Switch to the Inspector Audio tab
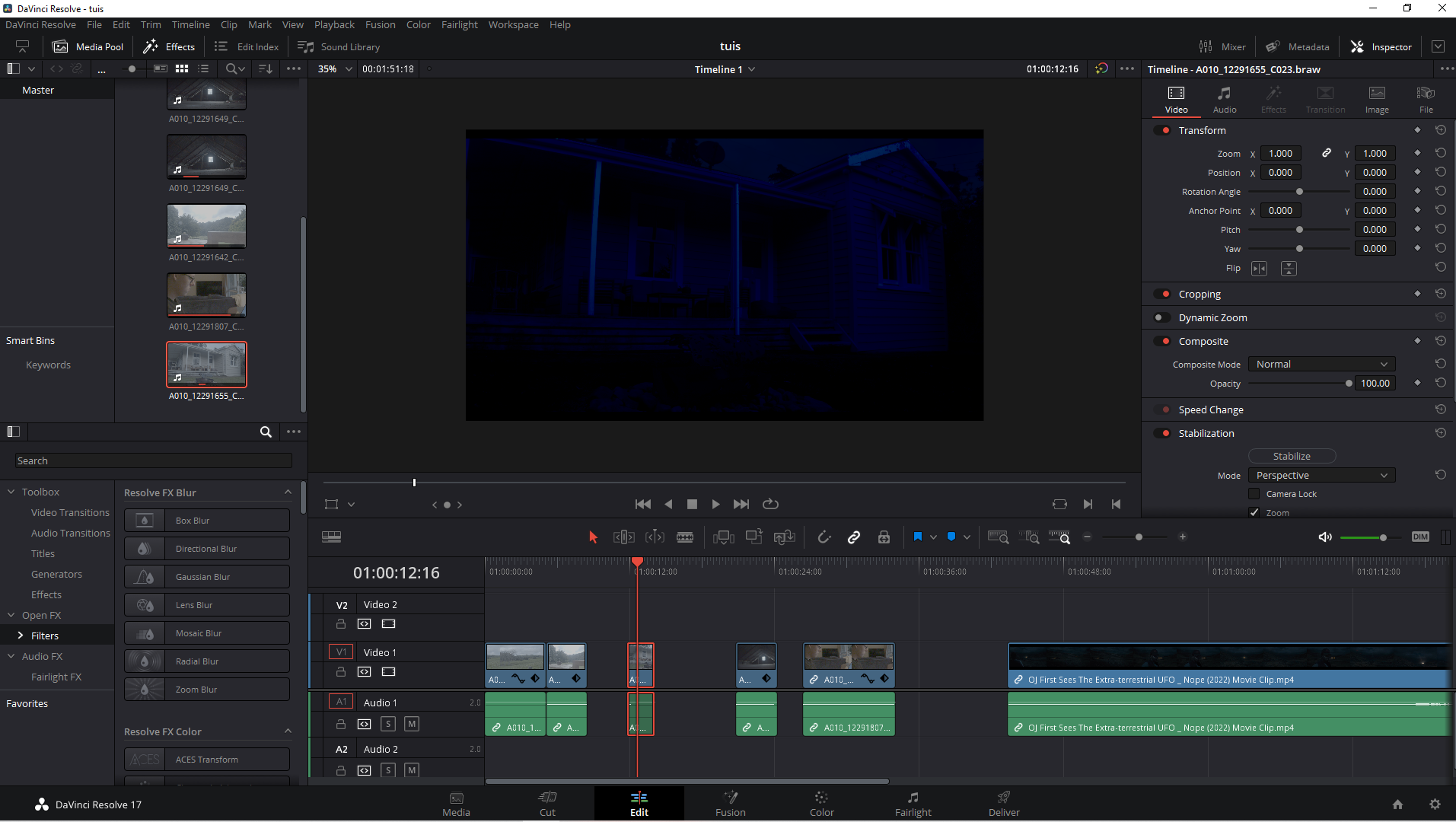This screenshot has height=822, width=1456. (x=1225, y=100)
